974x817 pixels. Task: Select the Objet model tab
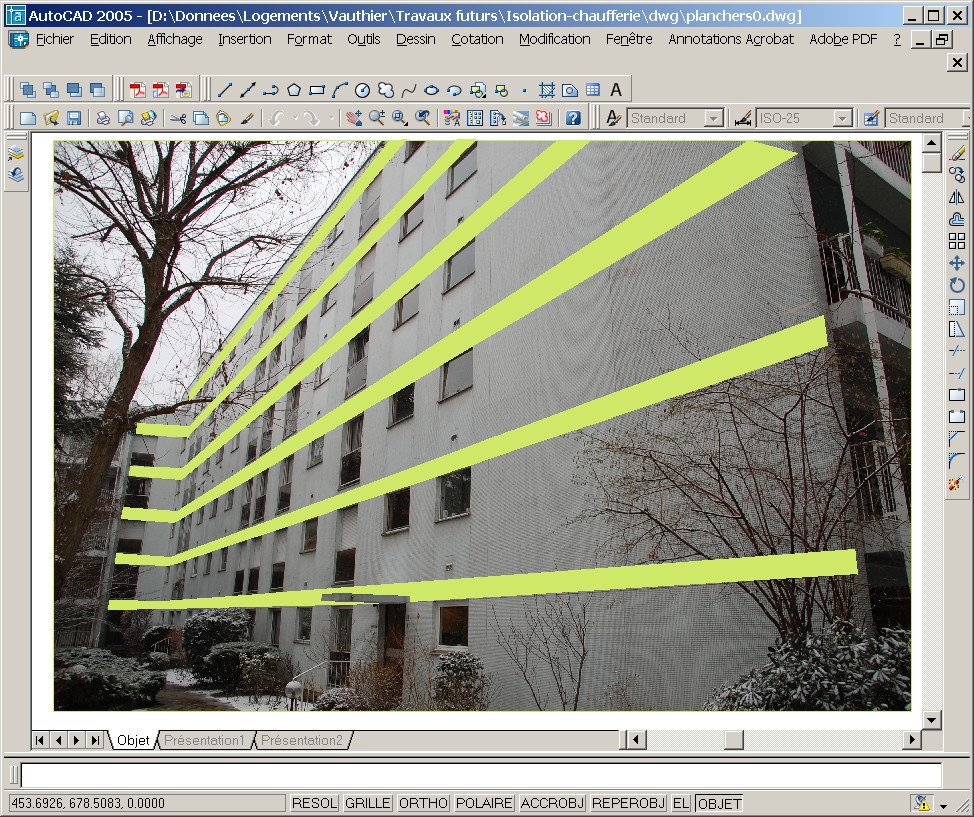133,740
